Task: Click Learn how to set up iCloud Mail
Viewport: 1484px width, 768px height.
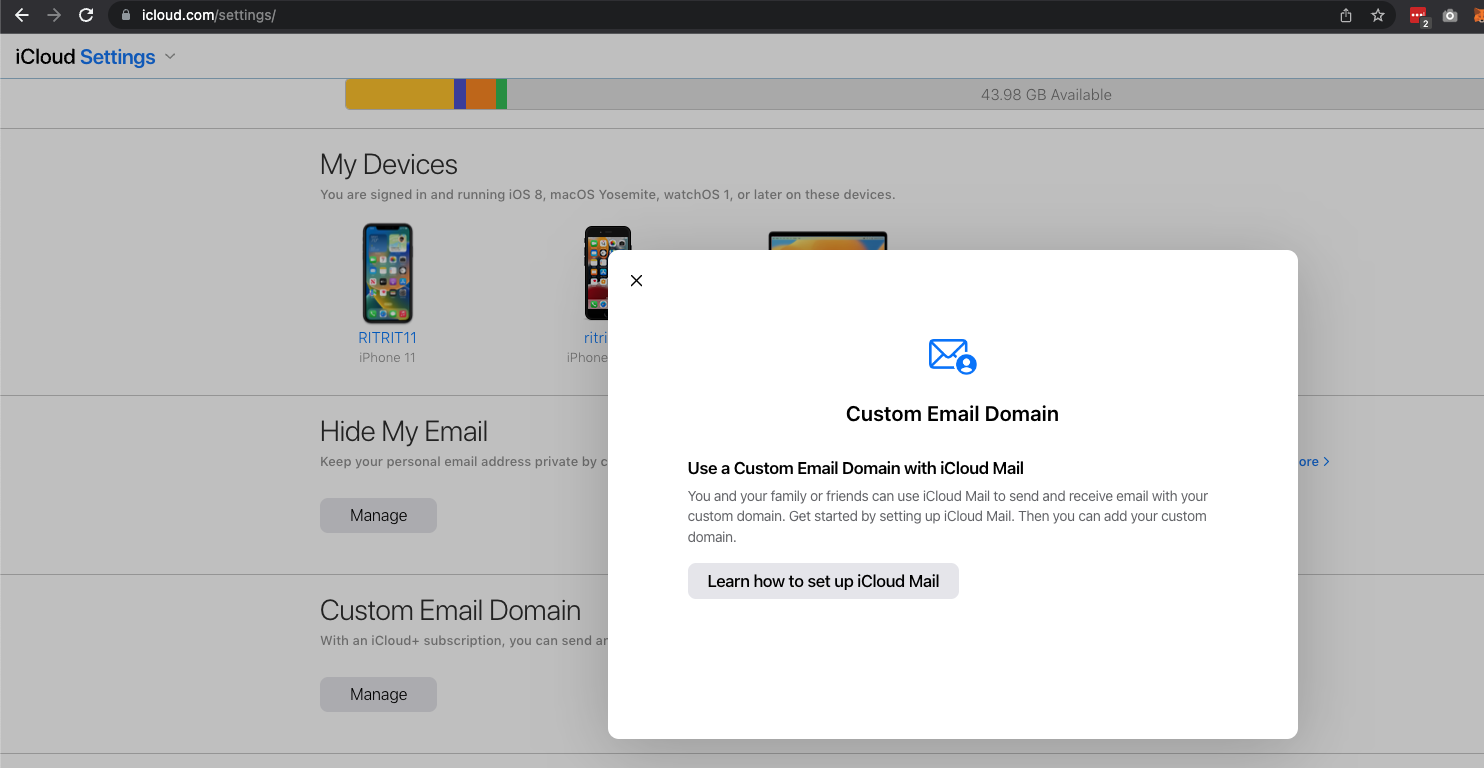Action: [x=823, y=581]
